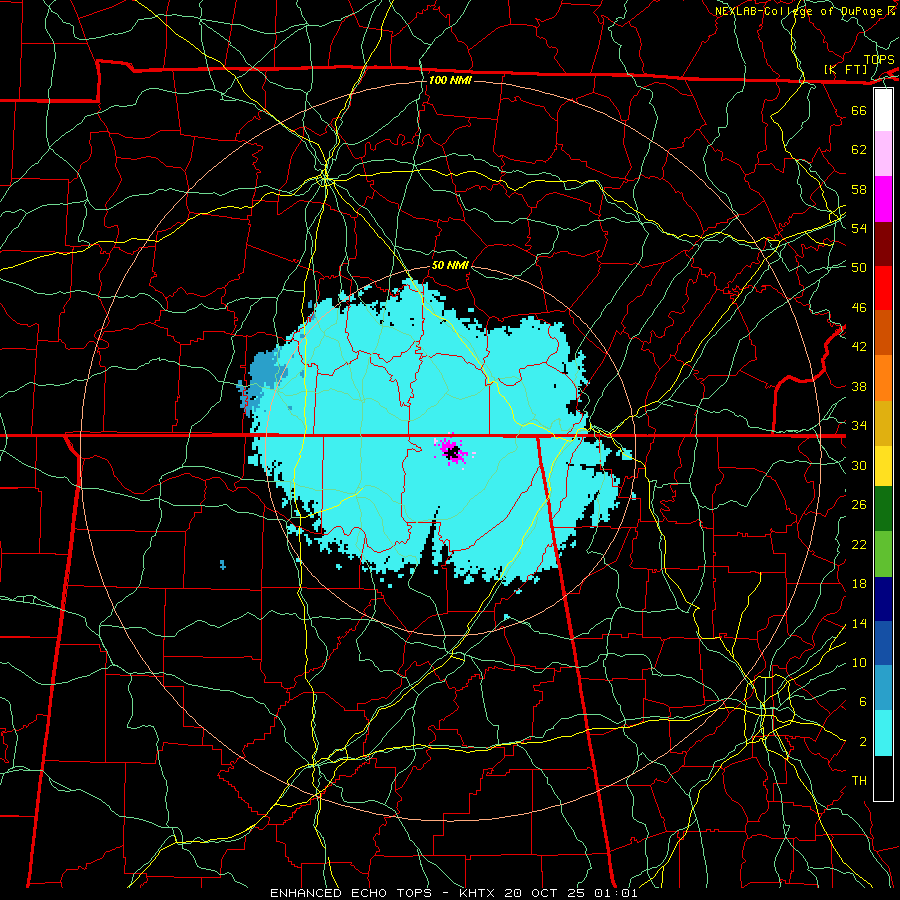The width and height of the screenshot is (900, 900).
Task: Click the ENHANCED ECHO TOPS product title
Action: 351,893
